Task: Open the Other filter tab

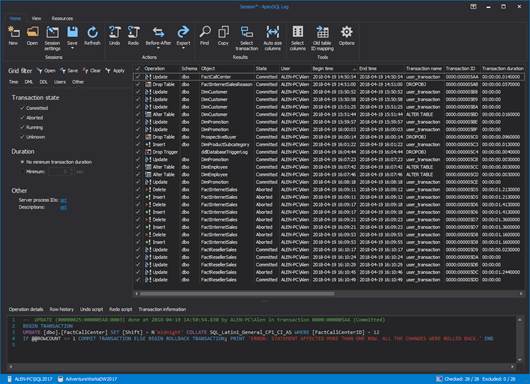Action: [x=78, y=82]
